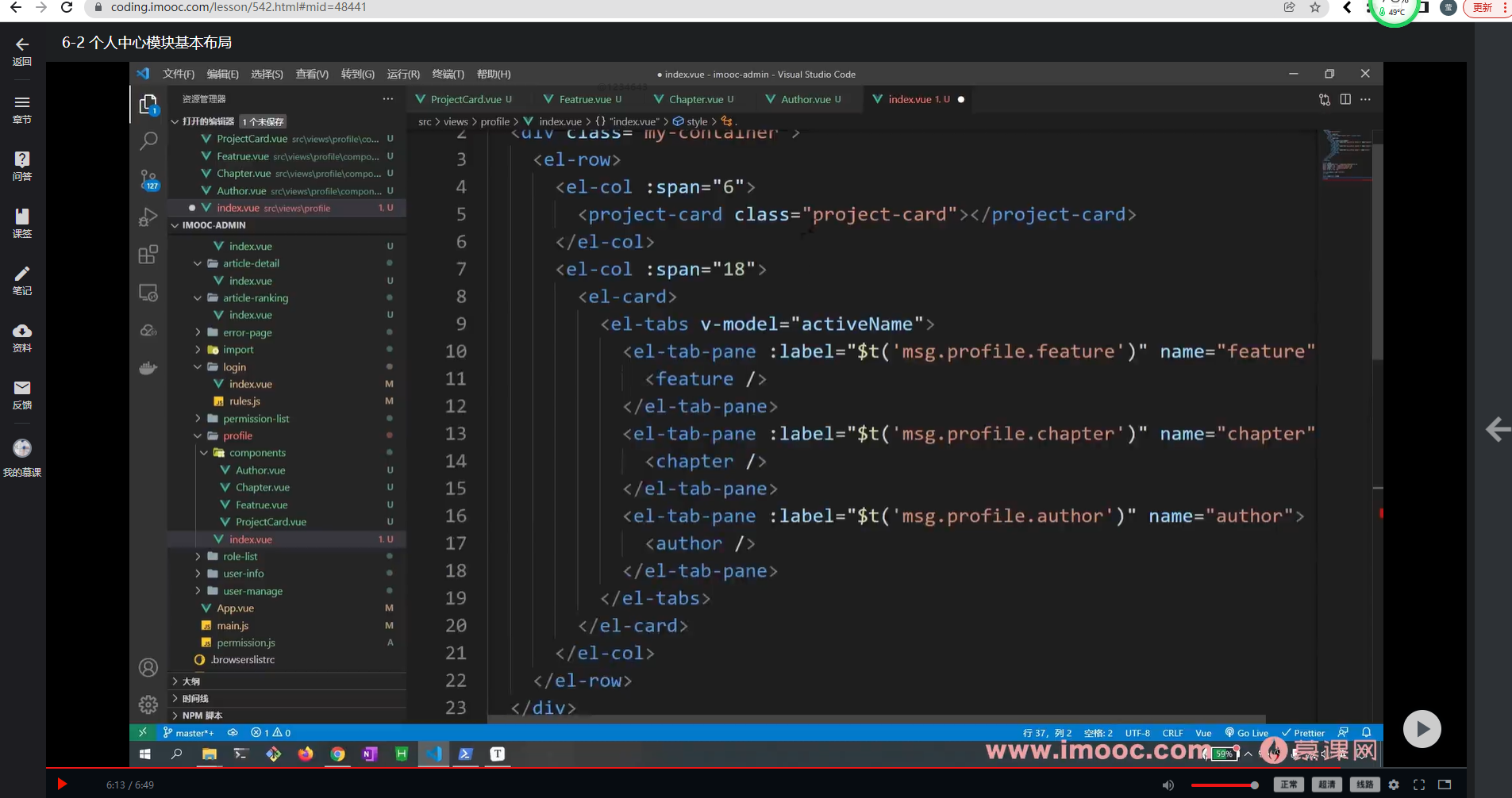Image resolution: width=1512 pixels, height=798 pixels.
Task: Select the 线路 video line button
Action: (x=1365, y=785)
